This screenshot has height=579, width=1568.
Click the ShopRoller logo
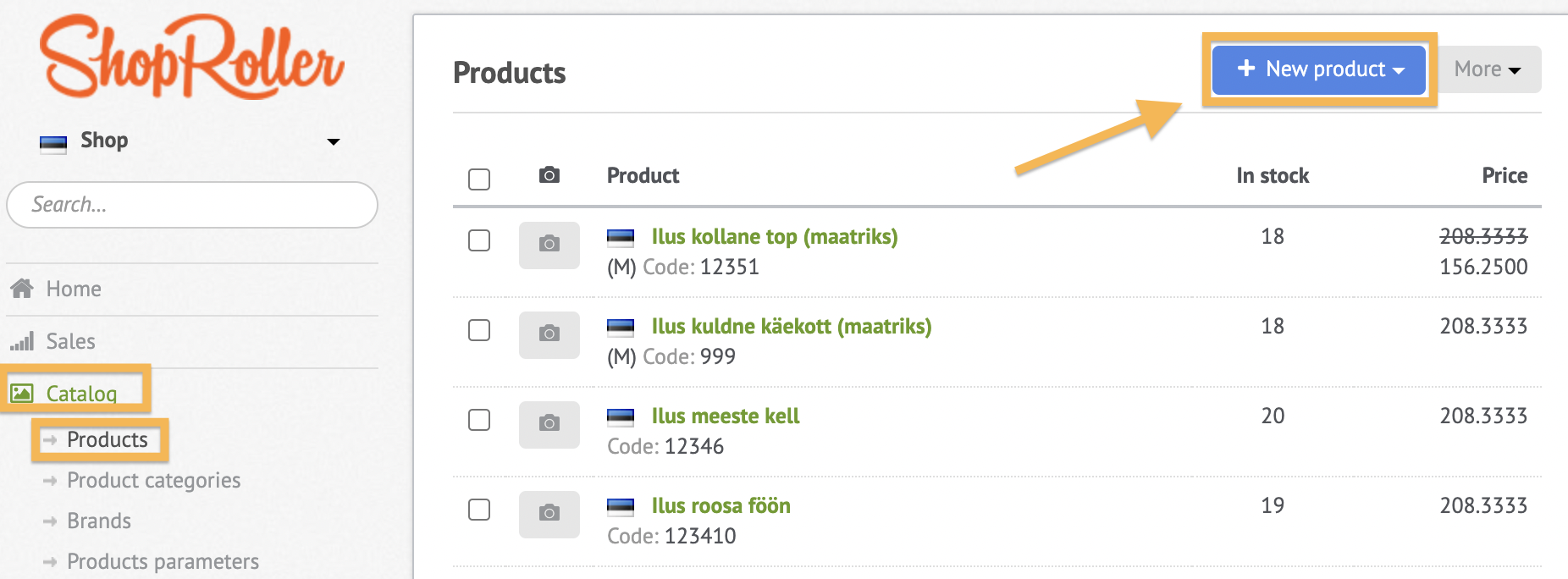pyautogui.click(x=192, y=57)
